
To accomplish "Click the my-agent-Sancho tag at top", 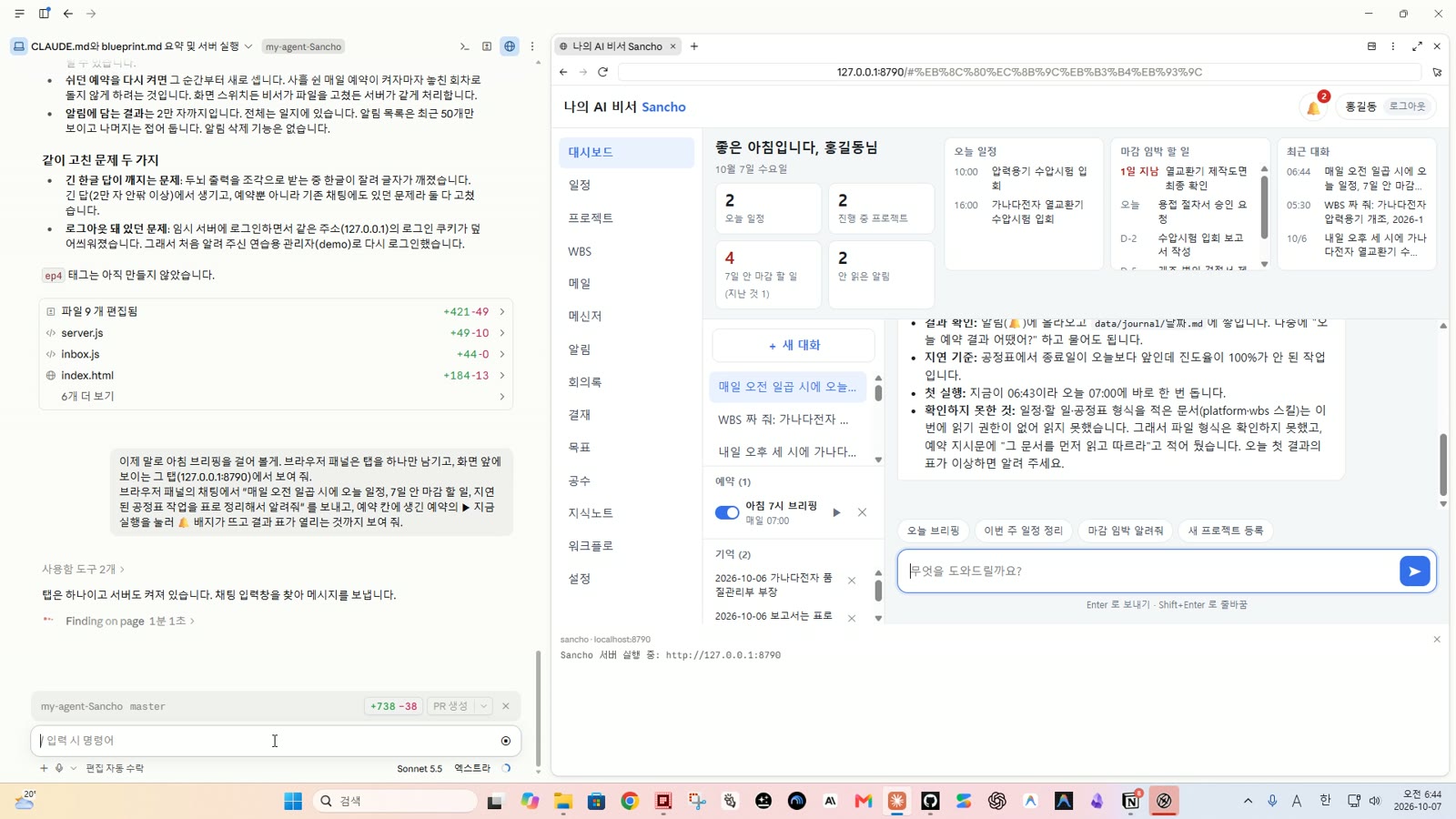I will coord(303,46).
